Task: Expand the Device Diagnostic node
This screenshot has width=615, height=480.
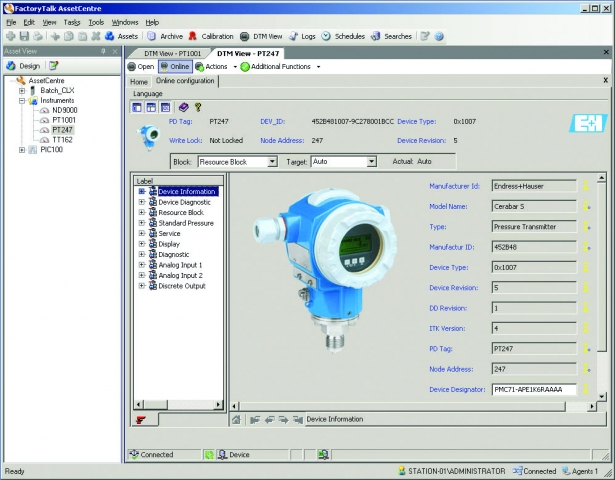Action: (142, 202)
